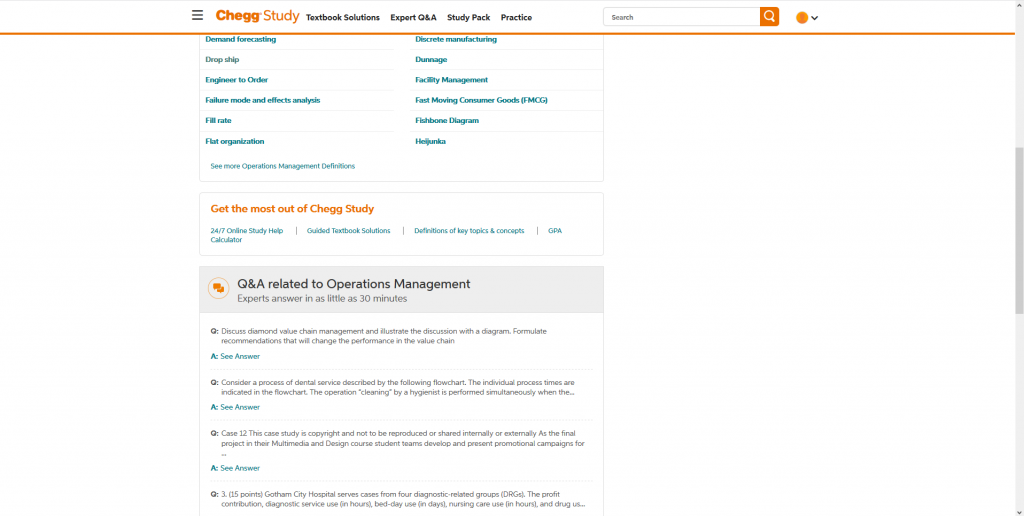Viewport: 1024px width, 516px height.
Task: Click the Heijunka definition link
Action: tap(430, 141)
